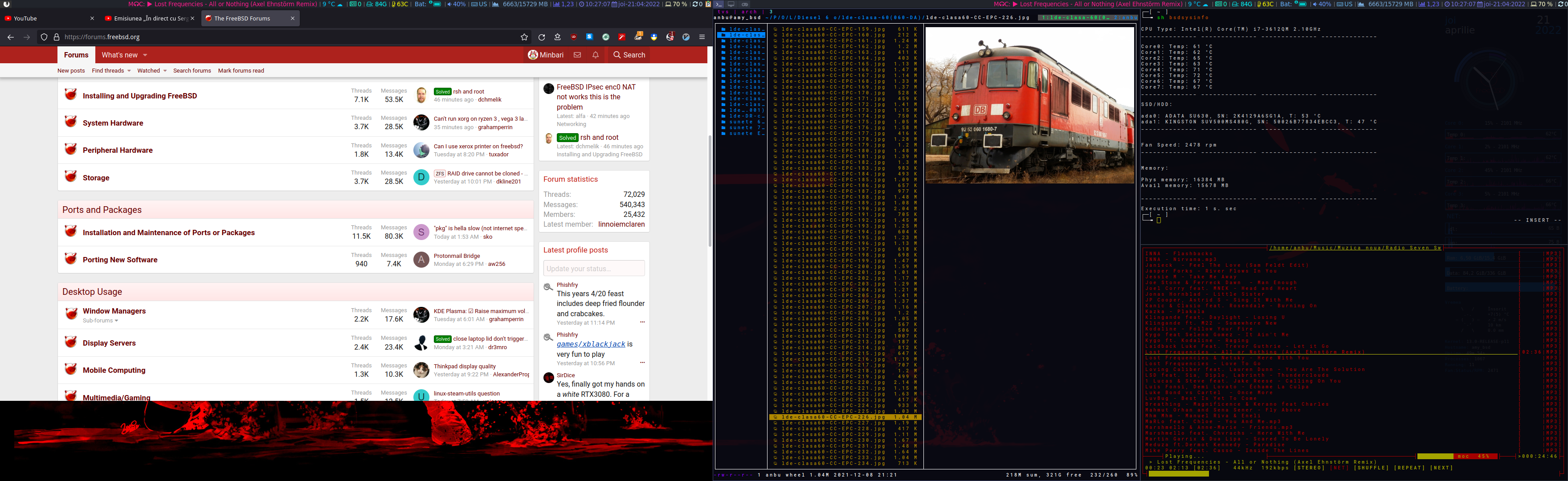Open the Search forums link

click(192, 71)
